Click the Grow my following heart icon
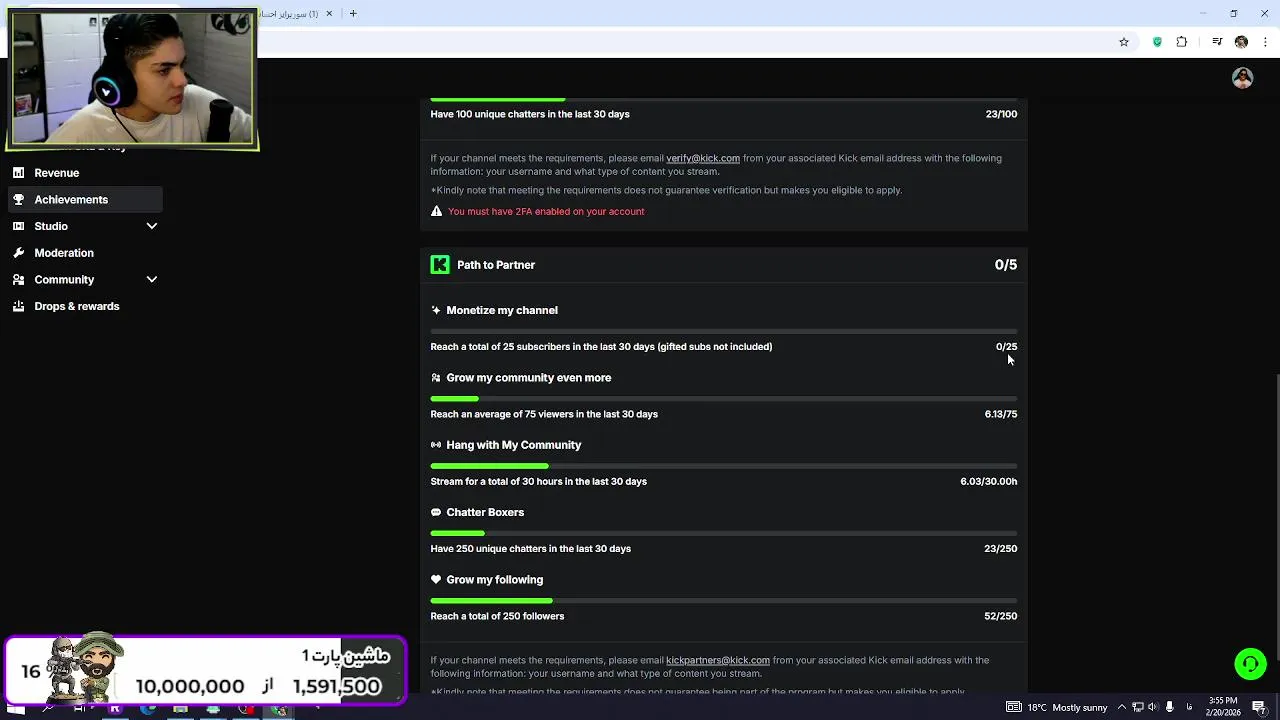1280x720 pixels. [x=436, y=580]
